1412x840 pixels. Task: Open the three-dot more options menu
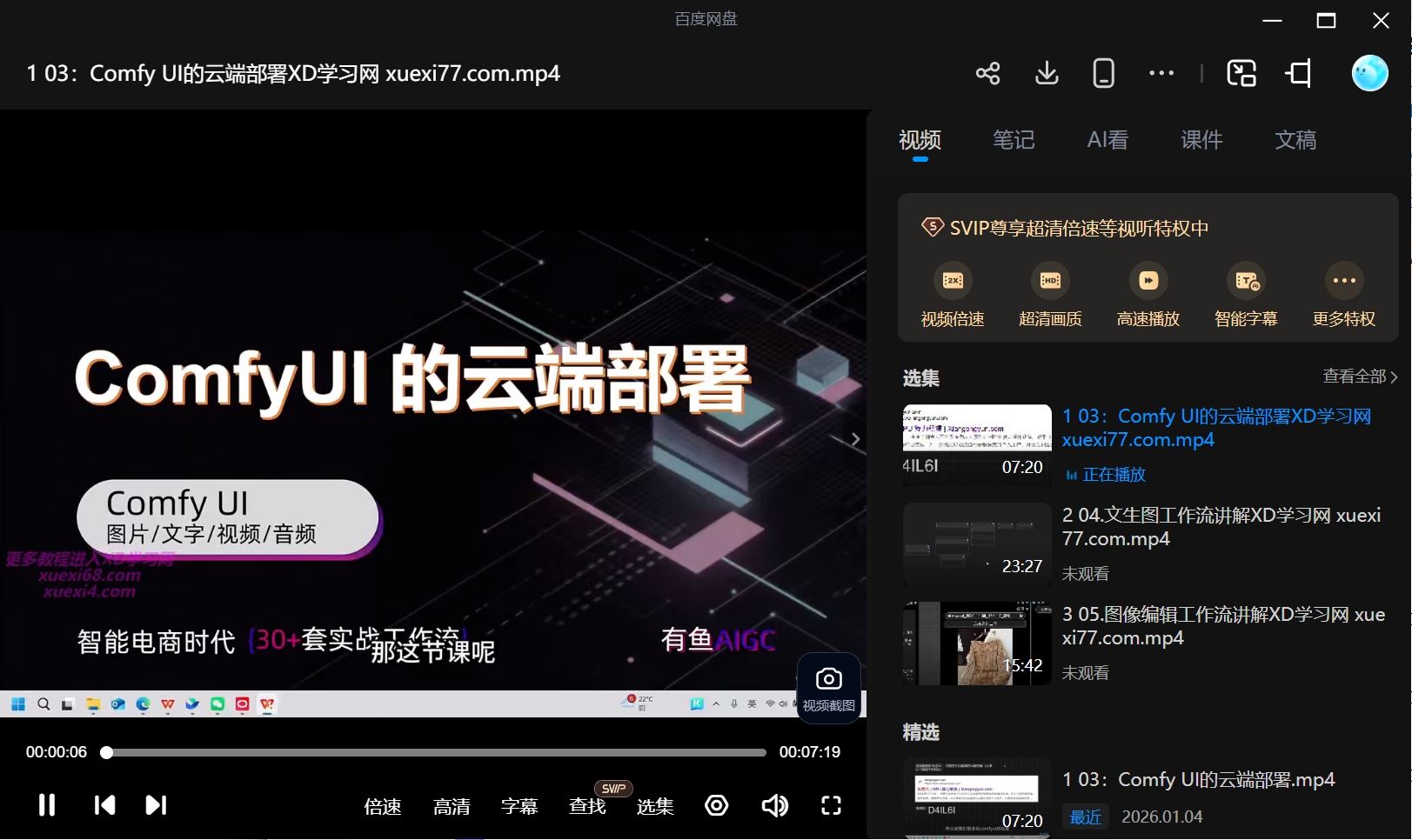[x=1161, y=73]
